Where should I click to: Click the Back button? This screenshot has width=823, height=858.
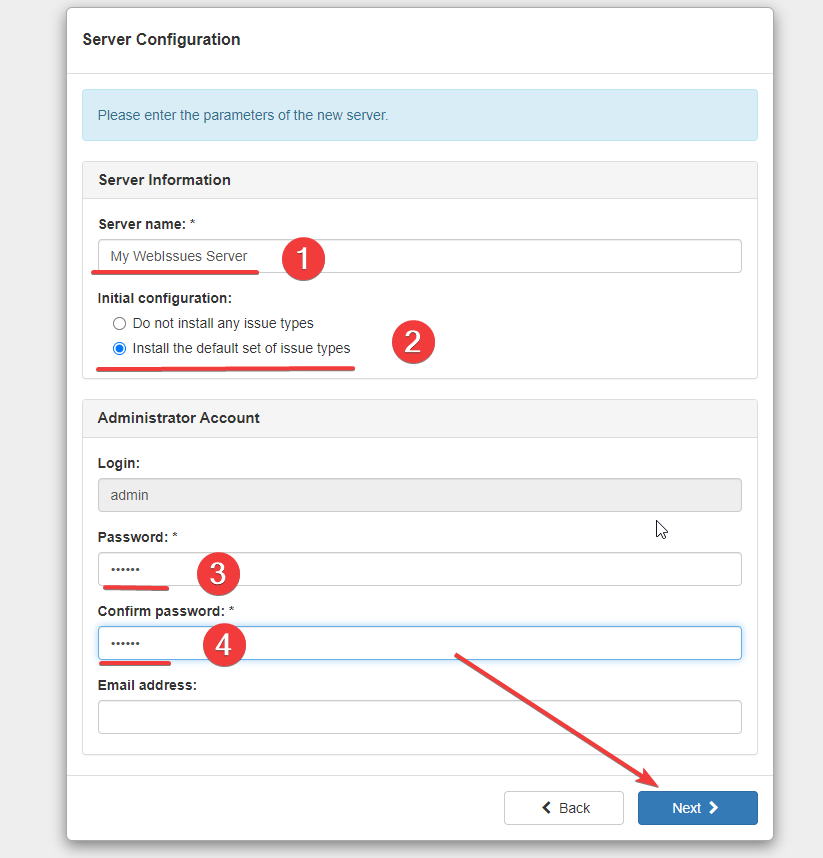coord(564,808)
